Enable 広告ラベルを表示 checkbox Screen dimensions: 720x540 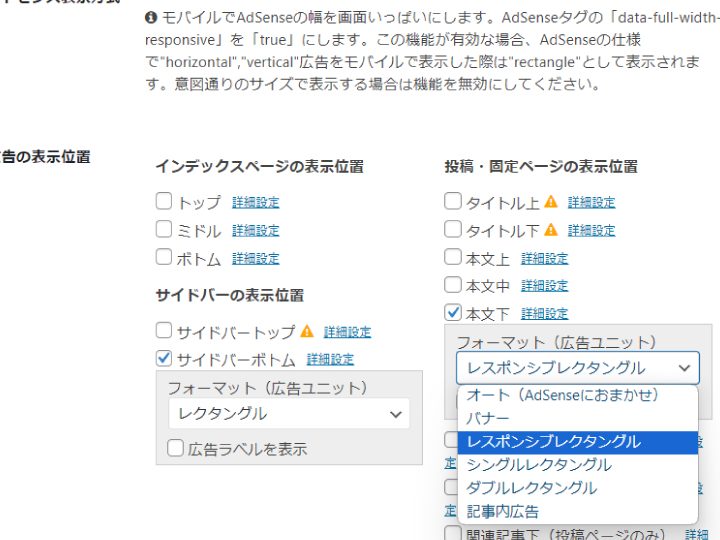(x=175, y=448)
